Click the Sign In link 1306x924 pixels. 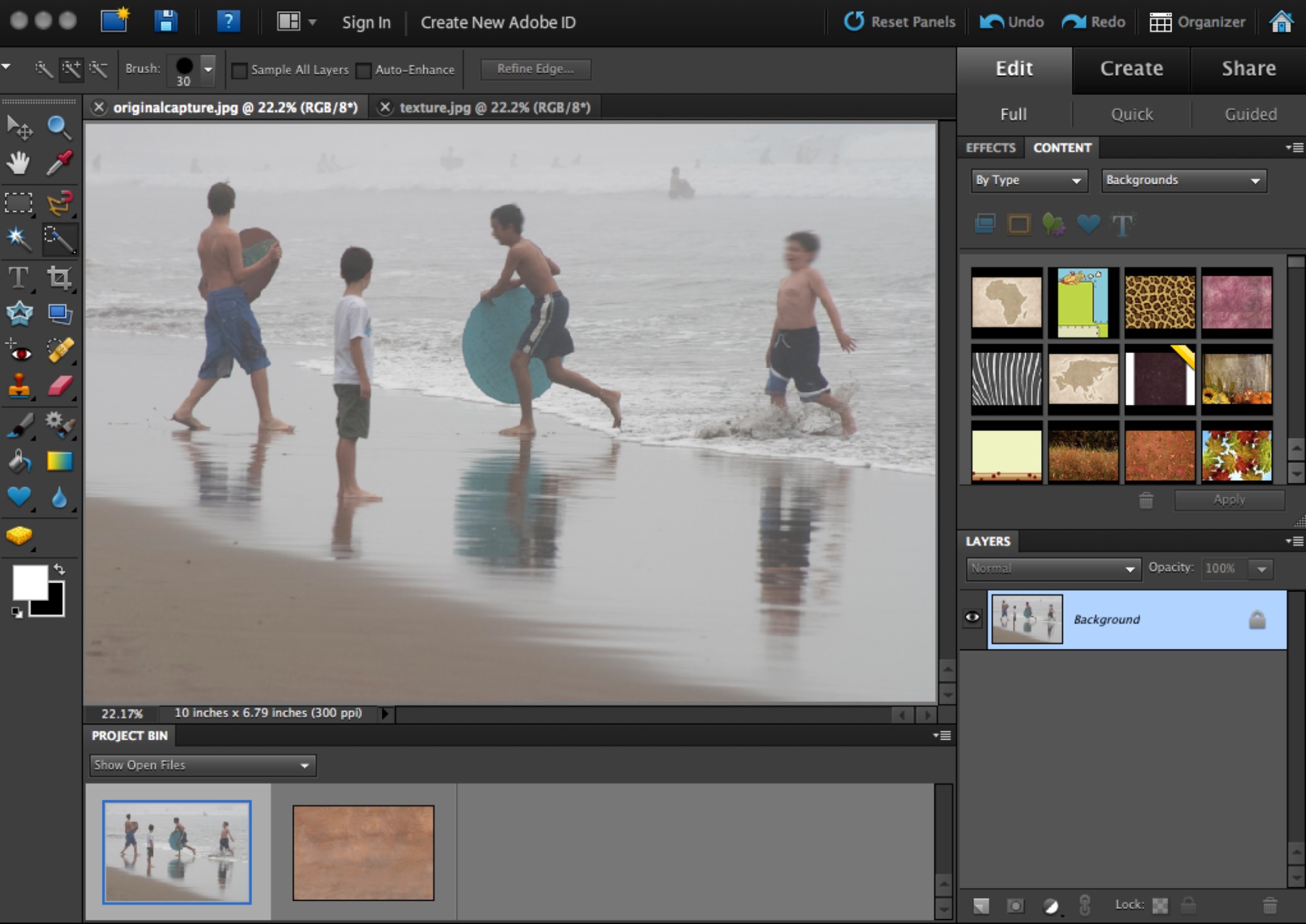click(x=366, y=23)
